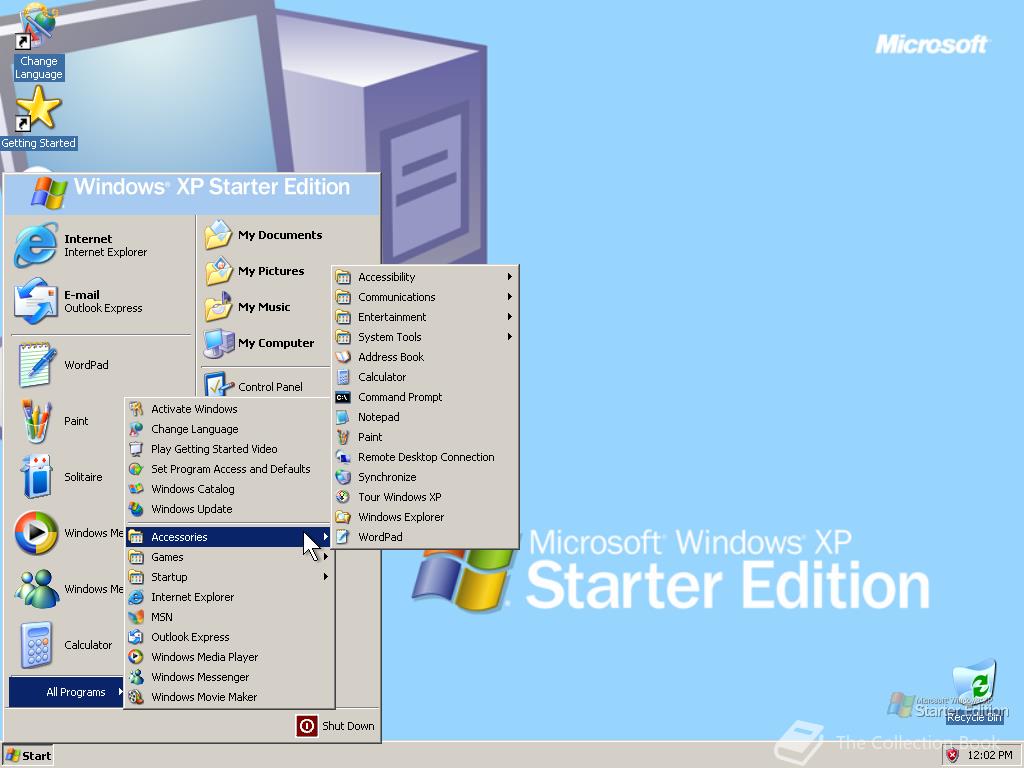The image size is (1024, 768).
Task: Click the Start button
Action: tap(27, 756)
